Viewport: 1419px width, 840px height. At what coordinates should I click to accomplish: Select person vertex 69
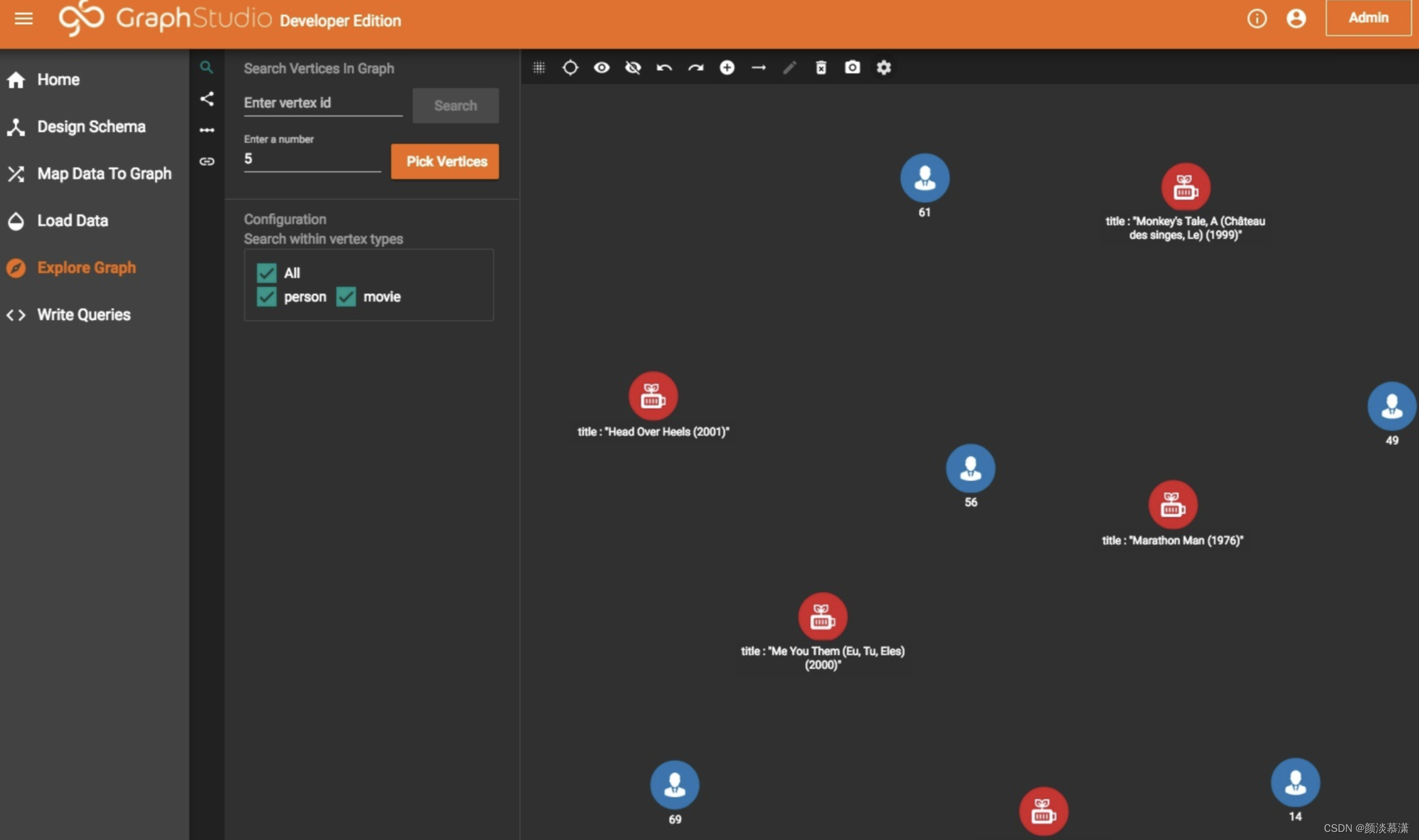[675, 785]
